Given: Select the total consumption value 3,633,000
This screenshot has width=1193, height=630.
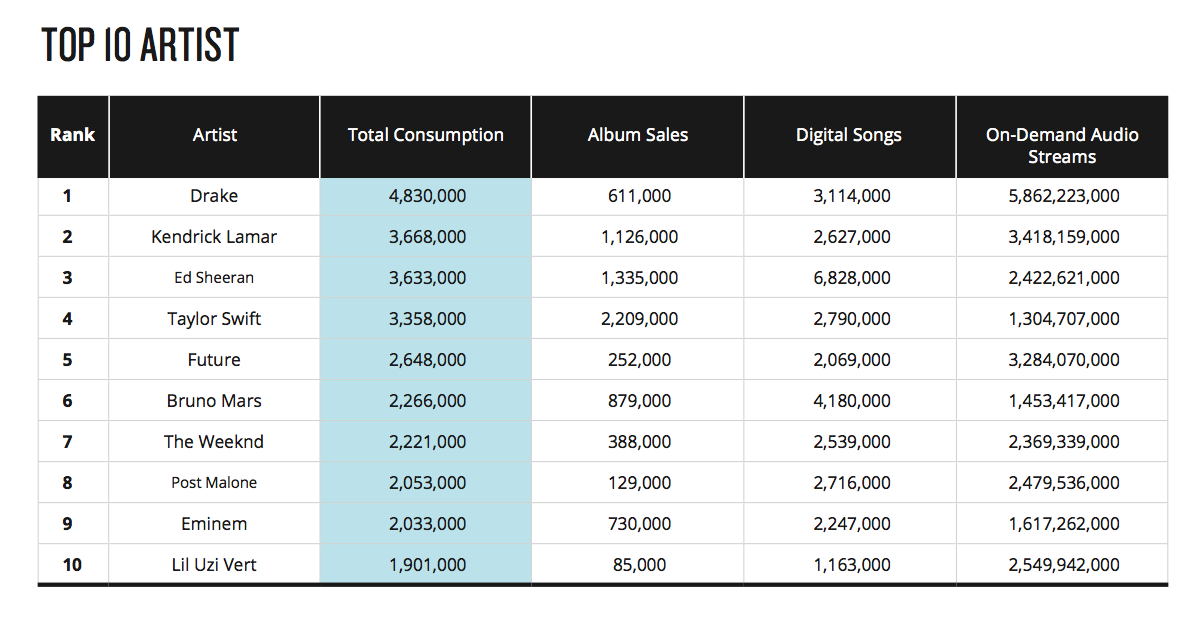Looking at the screenshot, I should click(x=428, y=278).
